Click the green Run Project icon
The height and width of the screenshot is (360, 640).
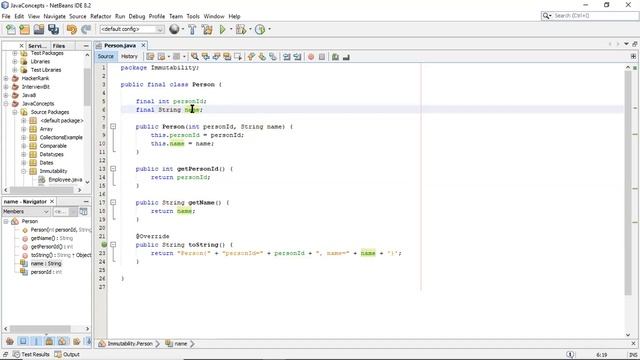(222, 29)
